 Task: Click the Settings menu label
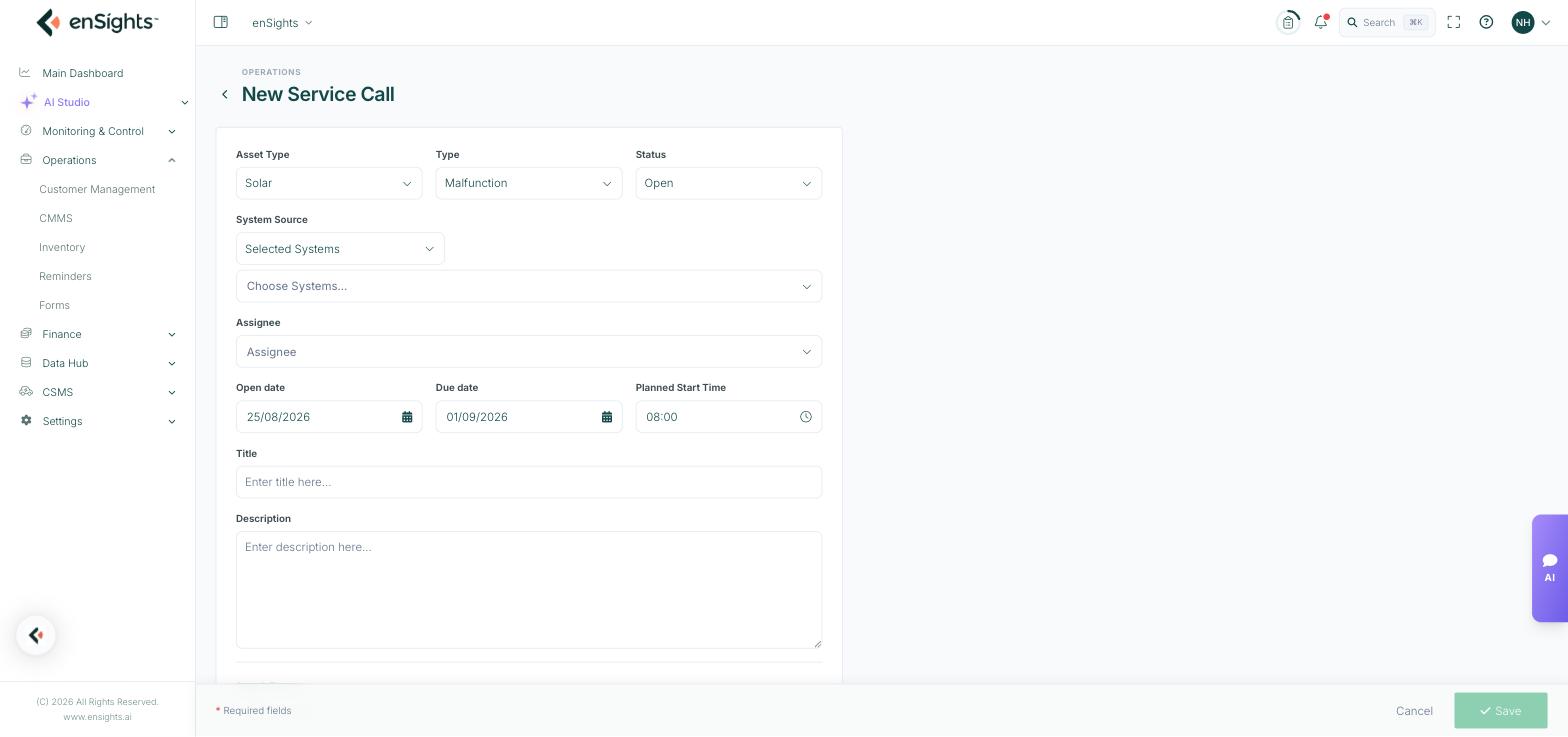[62, 421]
